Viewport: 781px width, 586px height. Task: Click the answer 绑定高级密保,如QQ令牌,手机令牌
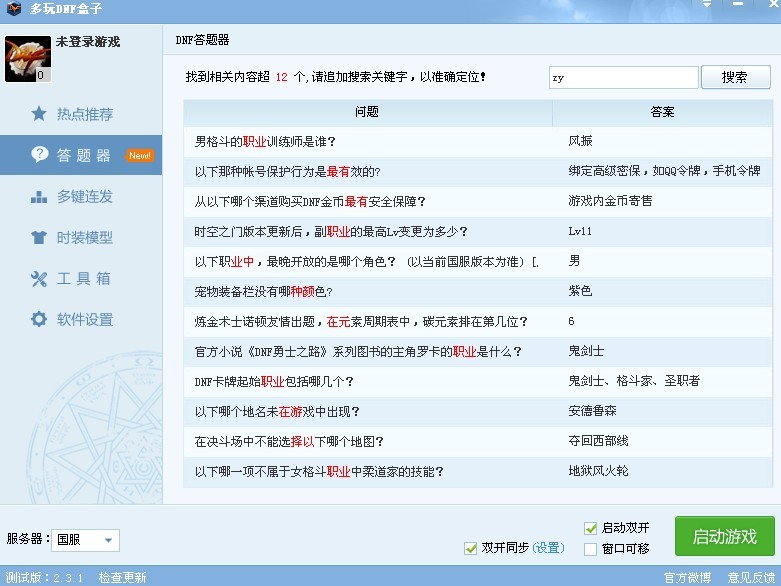click(x=664, y=171)
